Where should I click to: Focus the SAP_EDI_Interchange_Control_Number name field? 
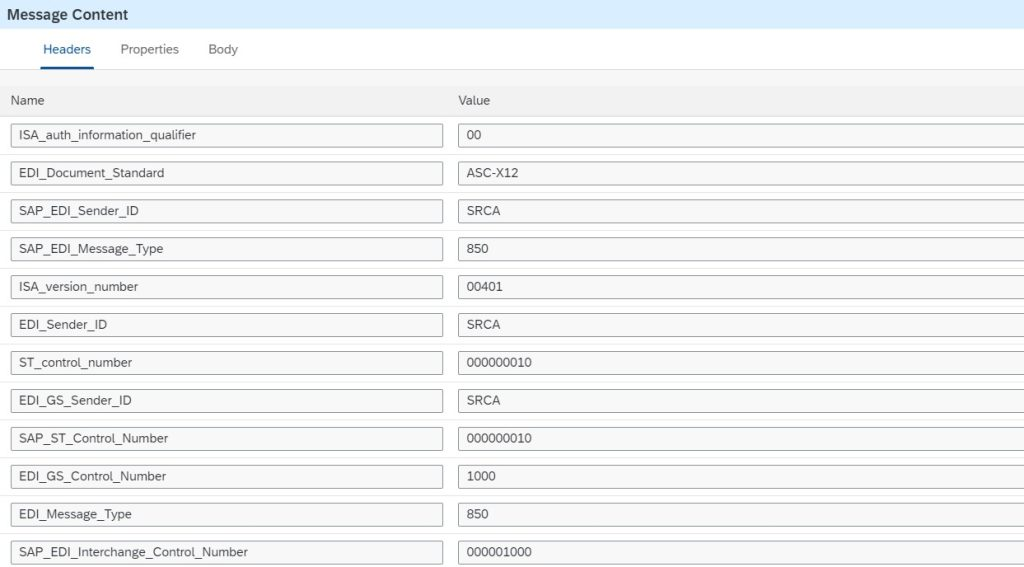226,552
